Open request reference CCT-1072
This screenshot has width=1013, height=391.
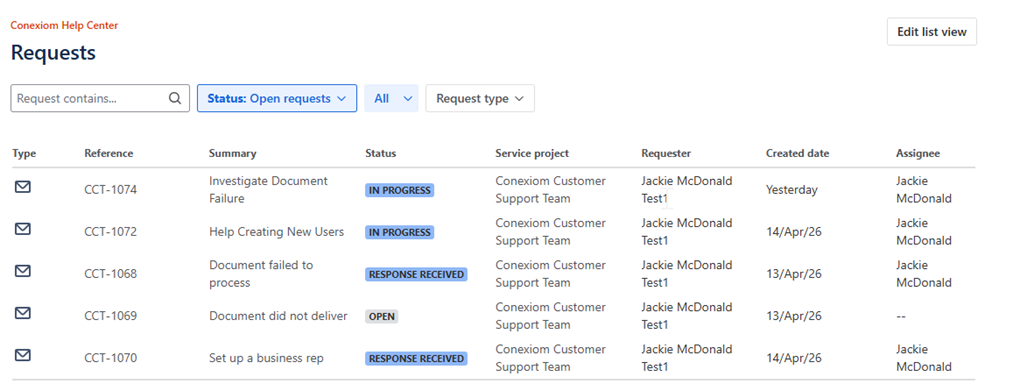[110, 232]
